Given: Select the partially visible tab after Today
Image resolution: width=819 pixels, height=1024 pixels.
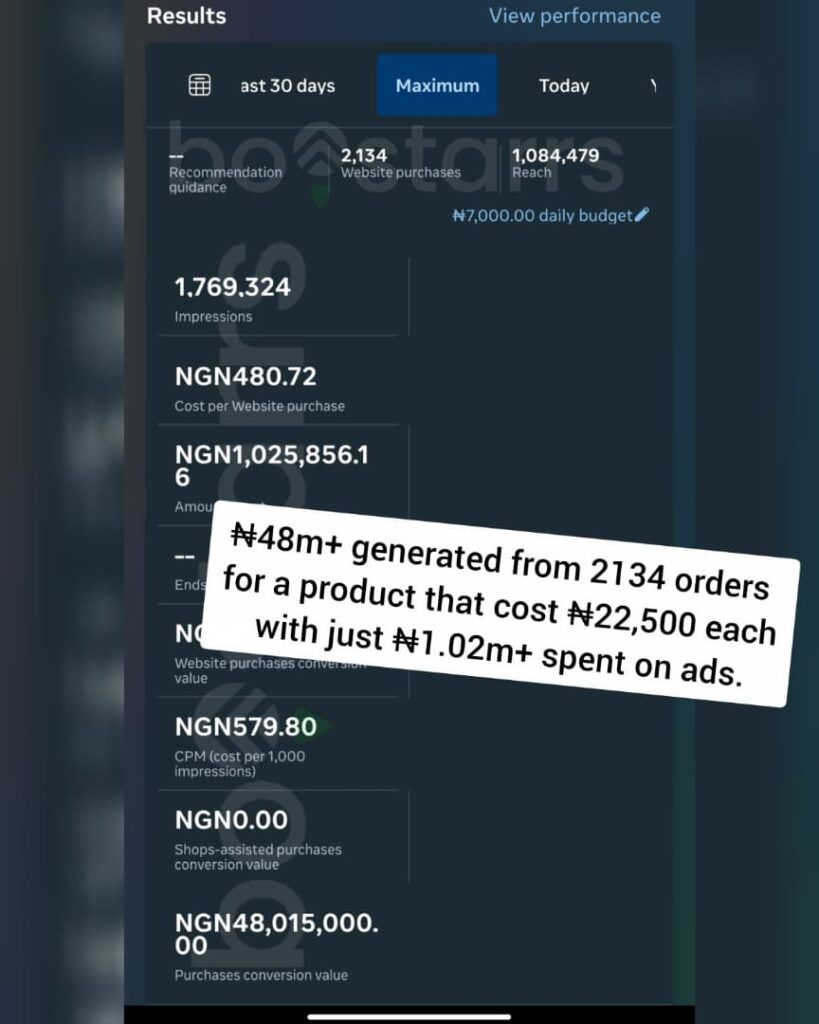Looking at the screenshot, I should pyautogui.click(x=653, y=86).
